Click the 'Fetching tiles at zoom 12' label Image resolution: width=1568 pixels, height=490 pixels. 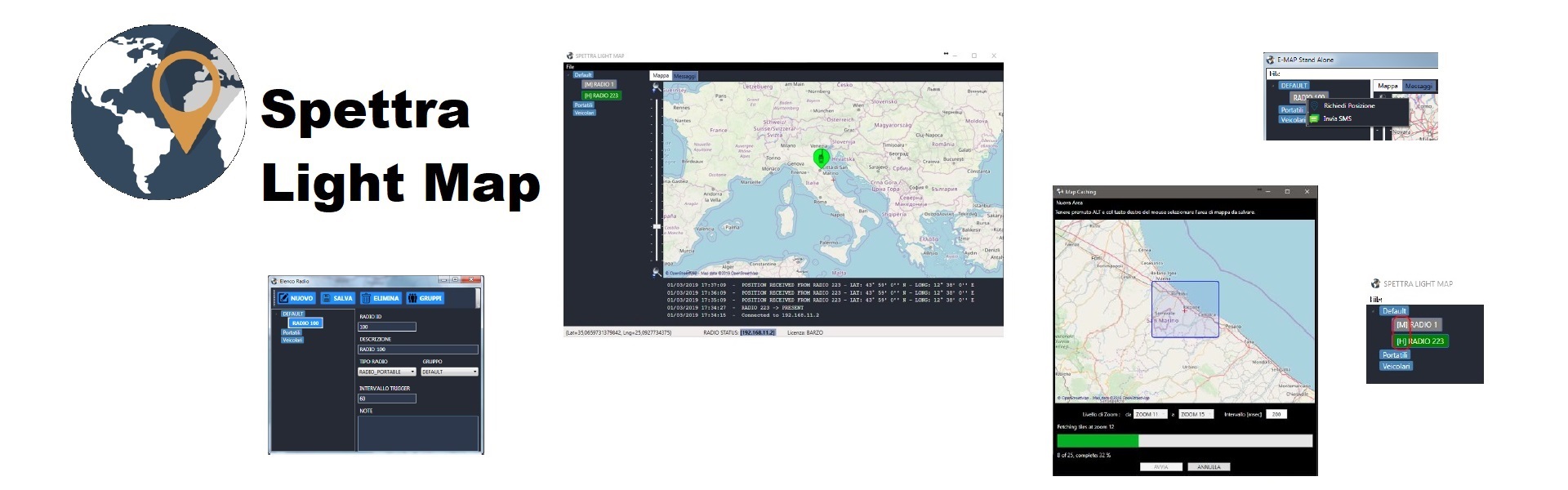[x=1085, y=427]
